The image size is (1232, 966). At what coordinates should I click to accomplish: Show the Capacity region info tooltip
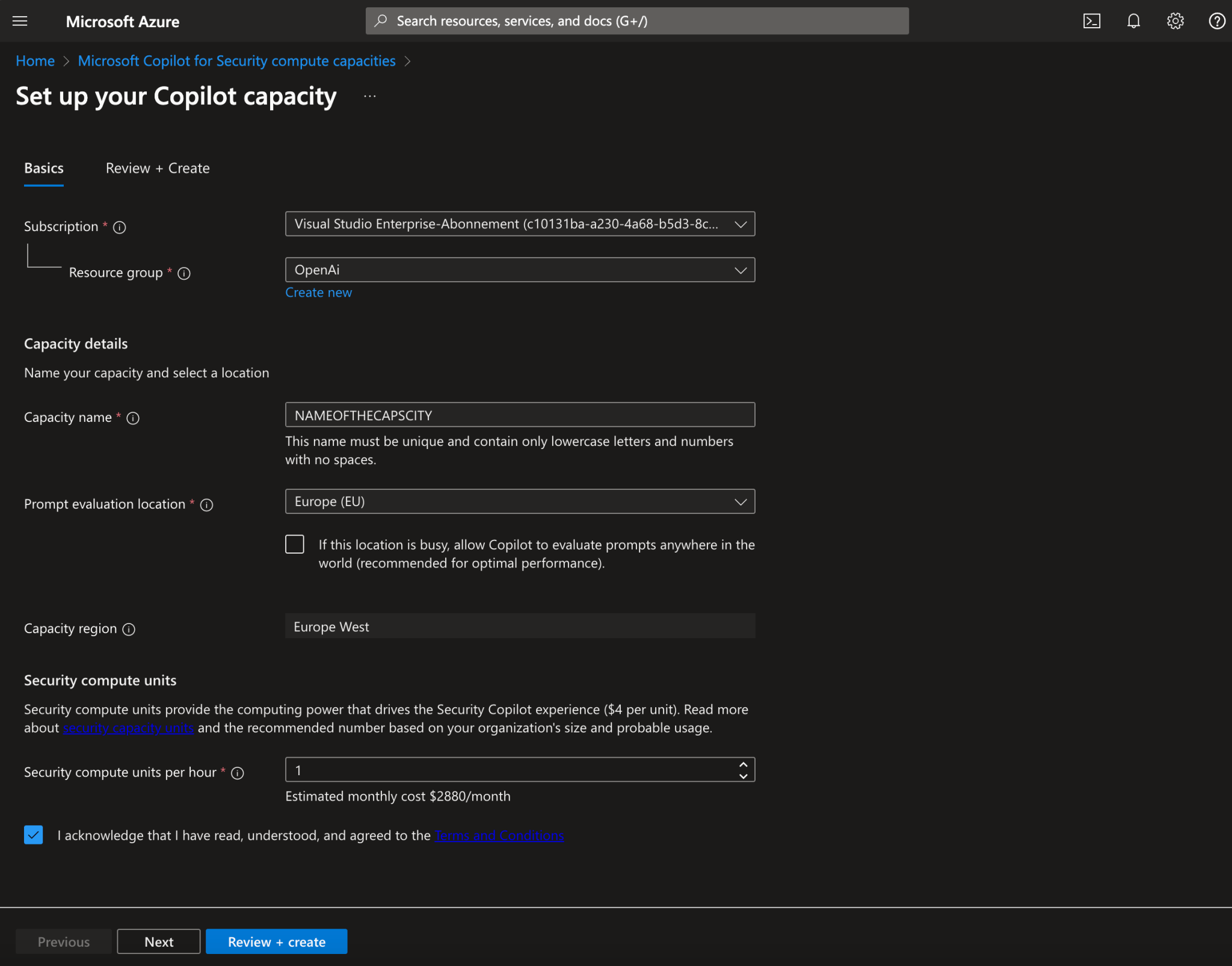pyautogui.click(x=129, y=630)
